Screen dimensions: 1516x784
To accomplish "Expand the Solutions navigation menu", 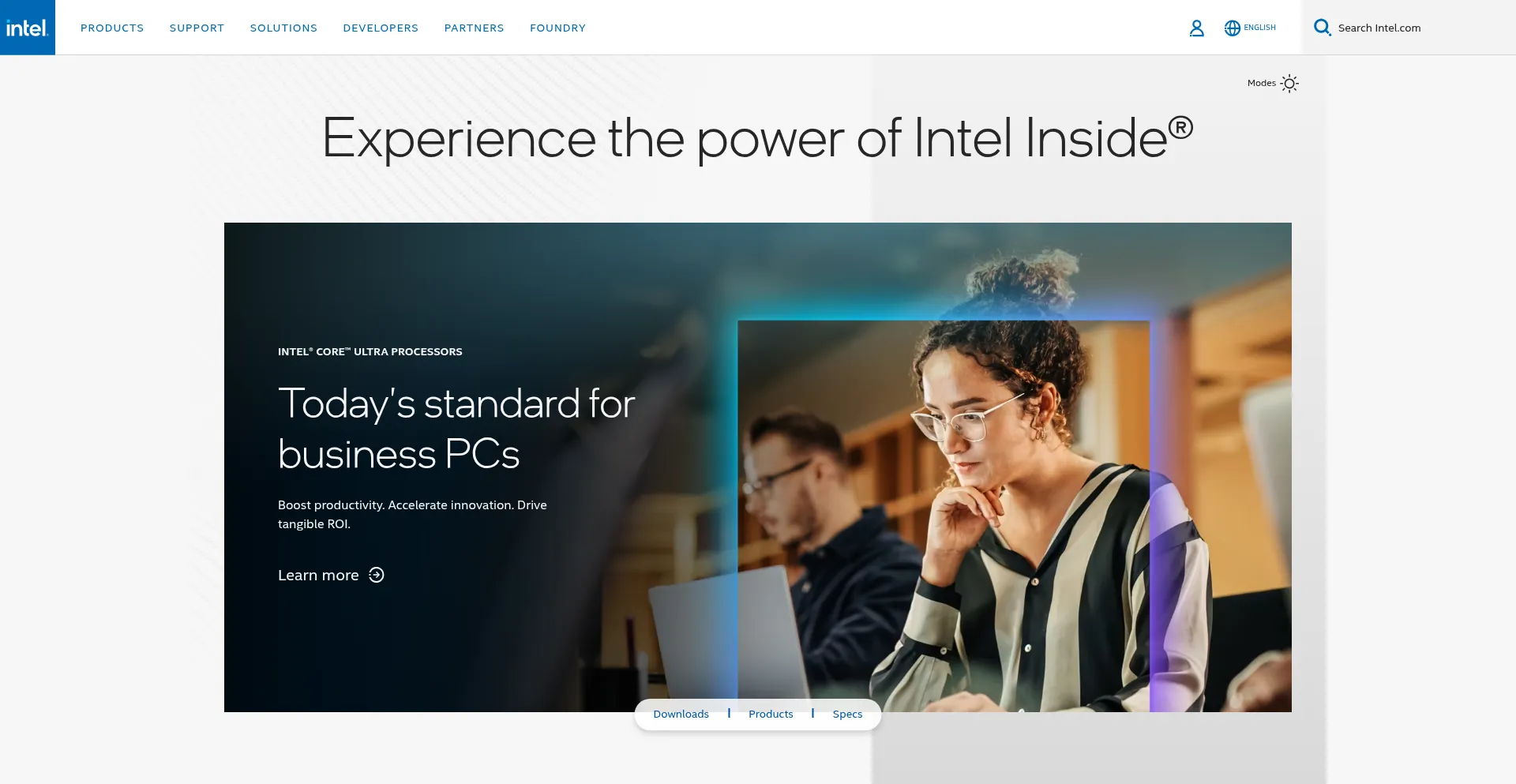I will coord(283,28).
